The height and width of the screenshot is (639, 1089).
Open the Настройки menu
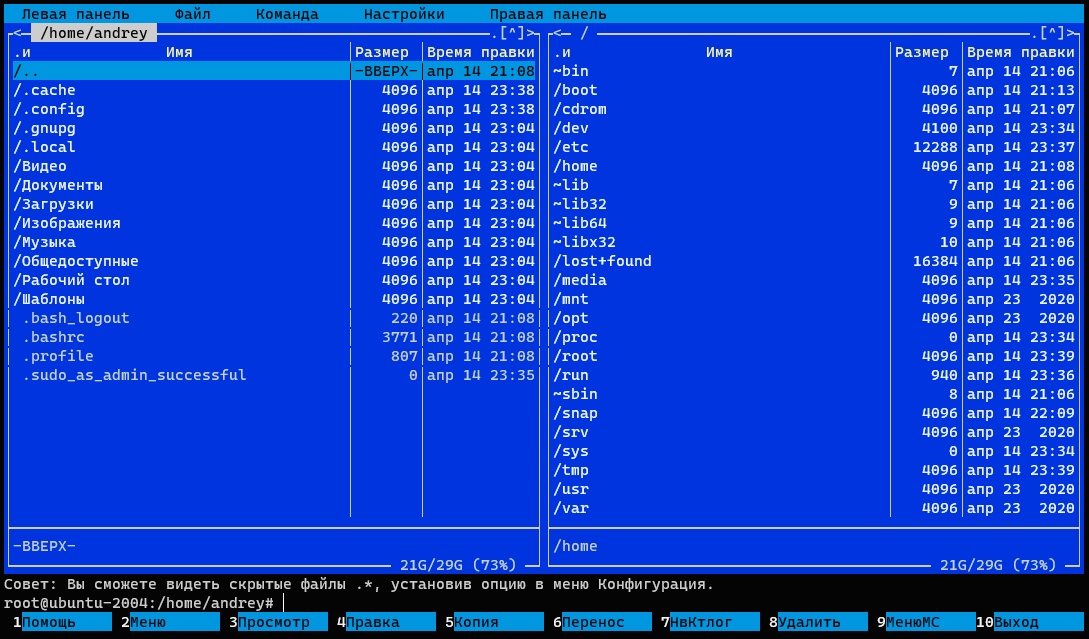point(404,14)
